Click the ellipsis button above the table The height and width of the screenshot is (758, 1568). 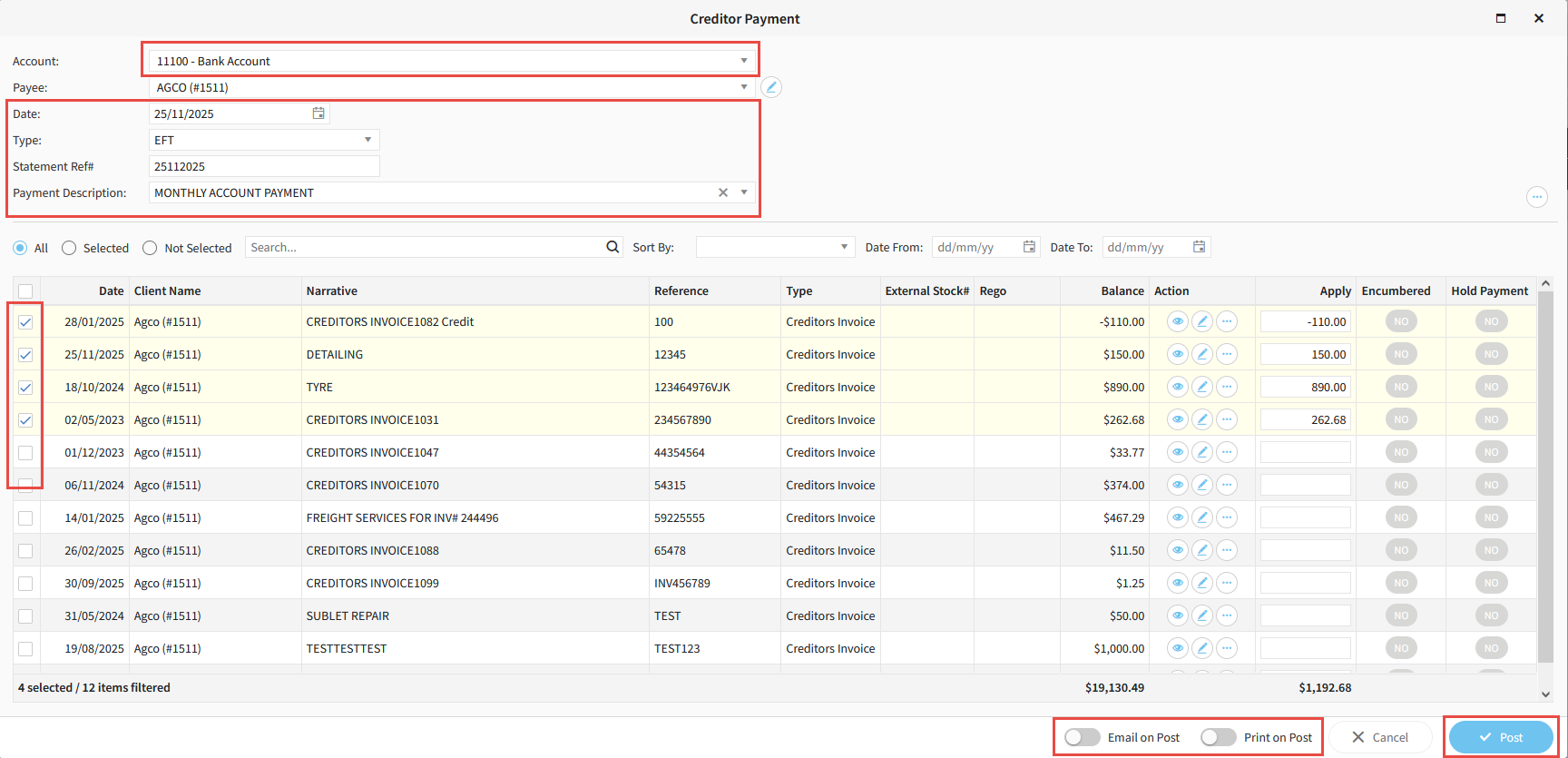(1536, 197)
